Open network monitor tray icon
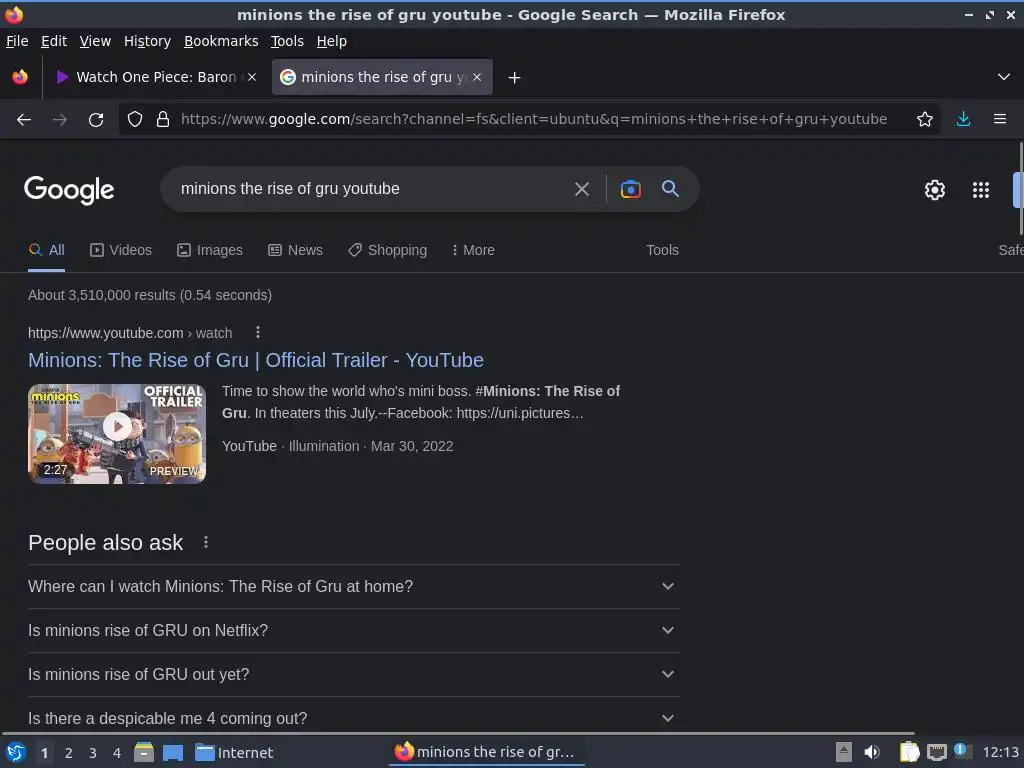 936,752
